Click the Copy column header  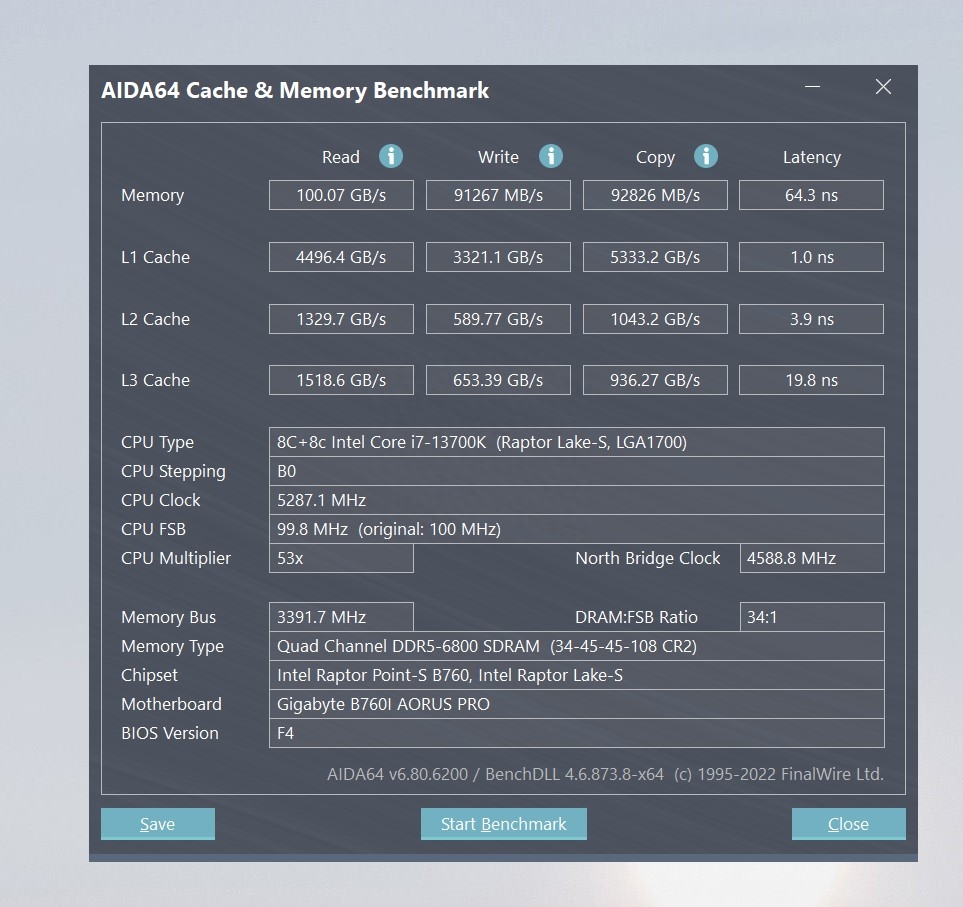pyautogui.click(x=655, y=158)
